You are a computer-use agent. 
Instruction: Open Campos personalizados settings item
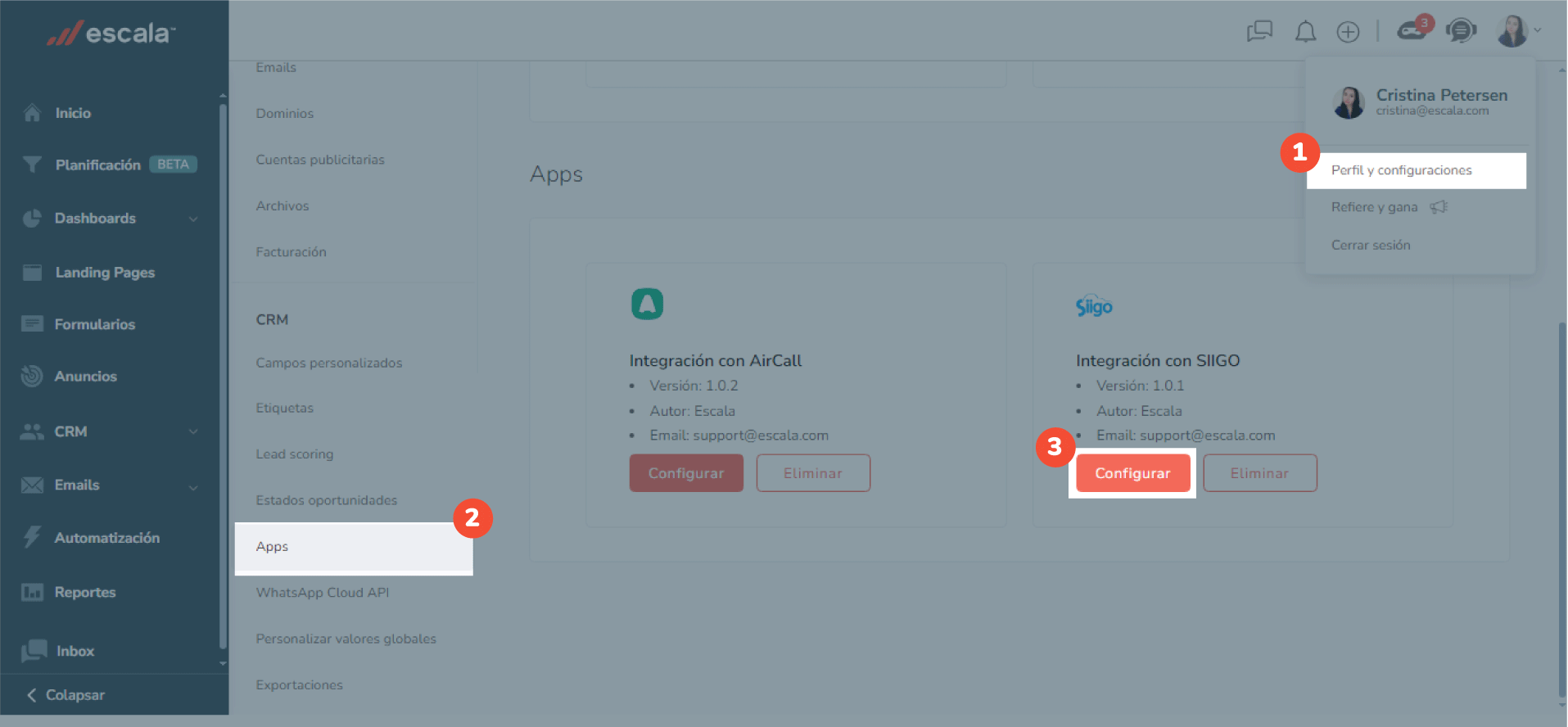(x=329, y=363)
